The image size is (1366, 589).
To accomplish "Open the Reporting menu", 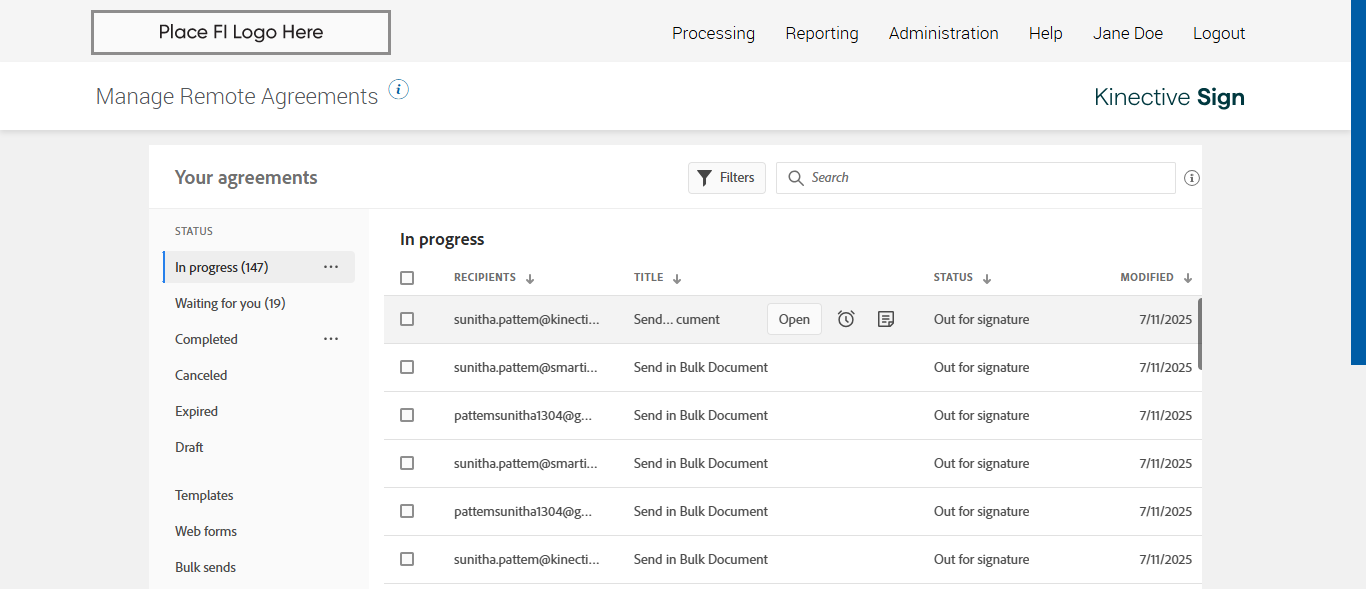I will coord(821,33).
